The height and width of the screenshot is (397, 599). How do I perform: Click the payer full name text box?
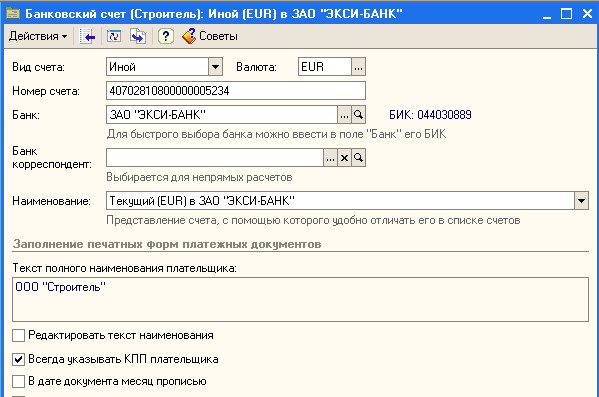coord(300,299)
